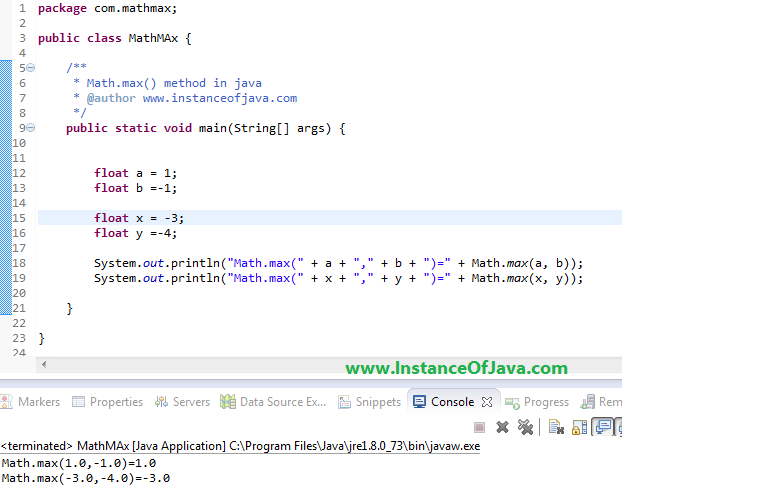The width and height of the screenshot is (772, 502).
Task: Click the Data Source Explorer map icon
Action: click(x=227, y=402)
